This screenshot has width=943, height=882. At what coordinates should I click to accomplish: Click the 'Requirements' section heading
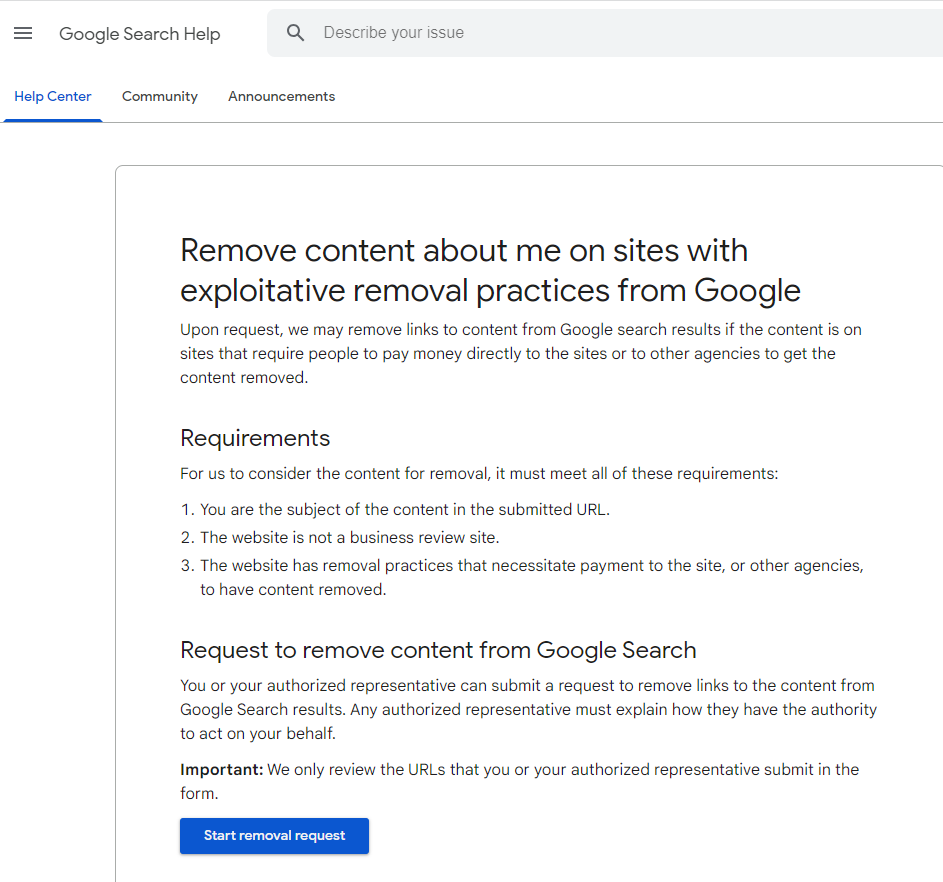[x=255, y=438]
